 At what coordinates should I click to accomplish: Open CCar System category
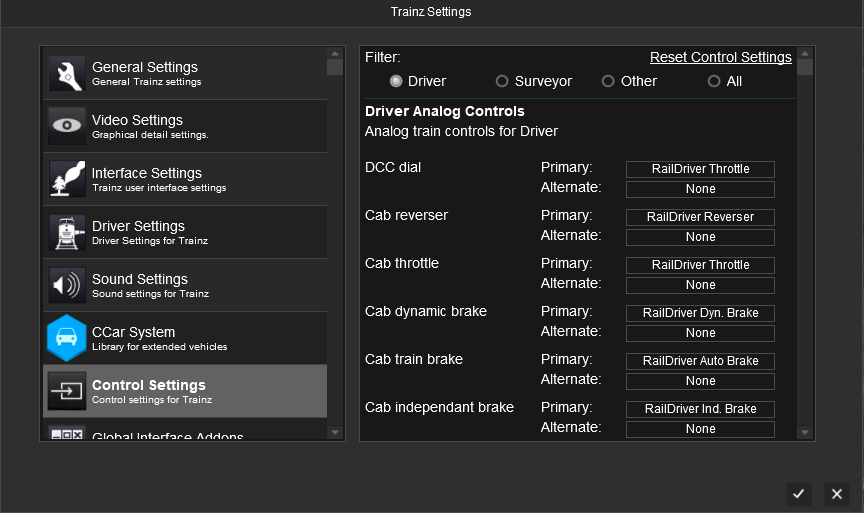point(185,338)
